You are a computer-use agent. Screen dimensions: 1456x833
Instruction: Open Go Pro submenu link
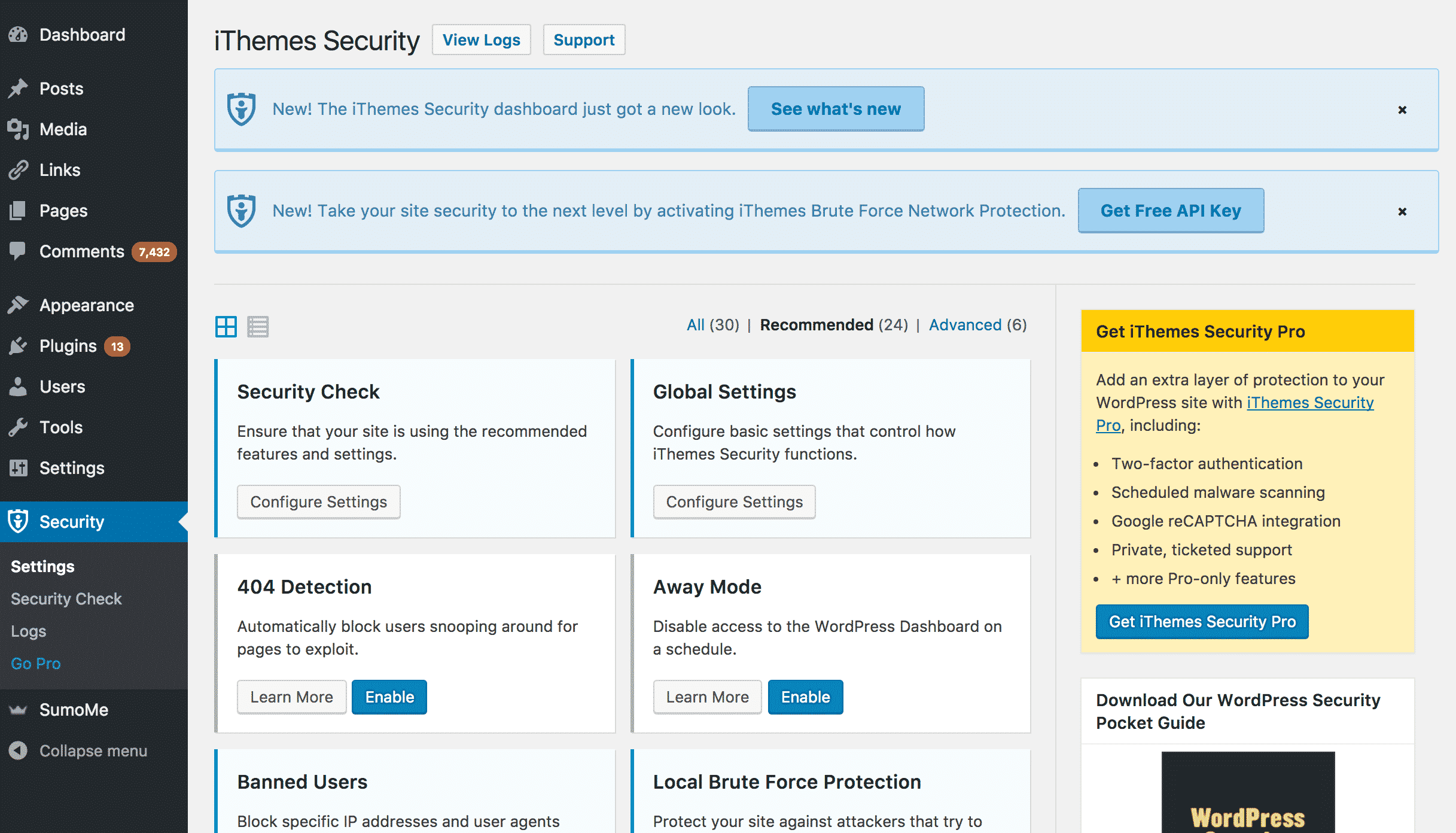point(35,663)
